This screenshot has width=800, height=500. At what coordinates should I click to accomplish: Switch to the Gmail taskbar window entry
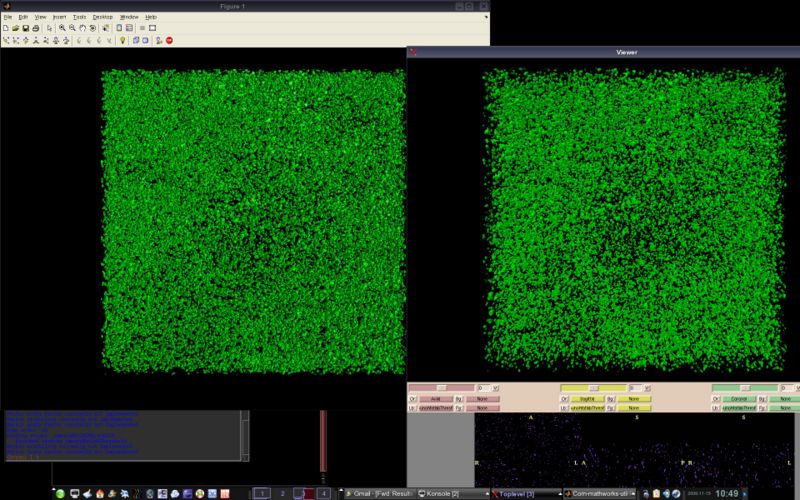(x=380, y=493)
